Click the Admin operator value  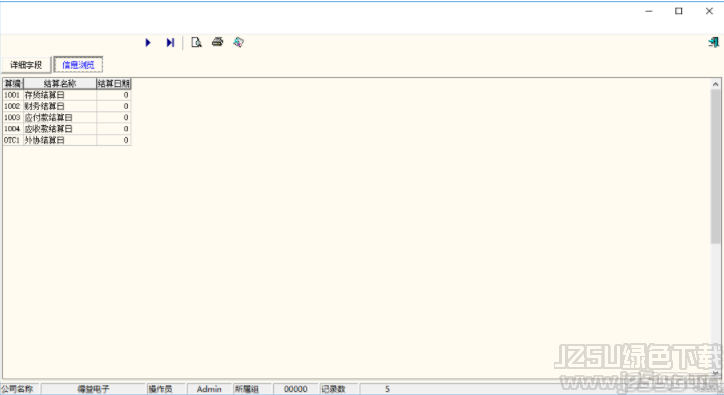209,389
